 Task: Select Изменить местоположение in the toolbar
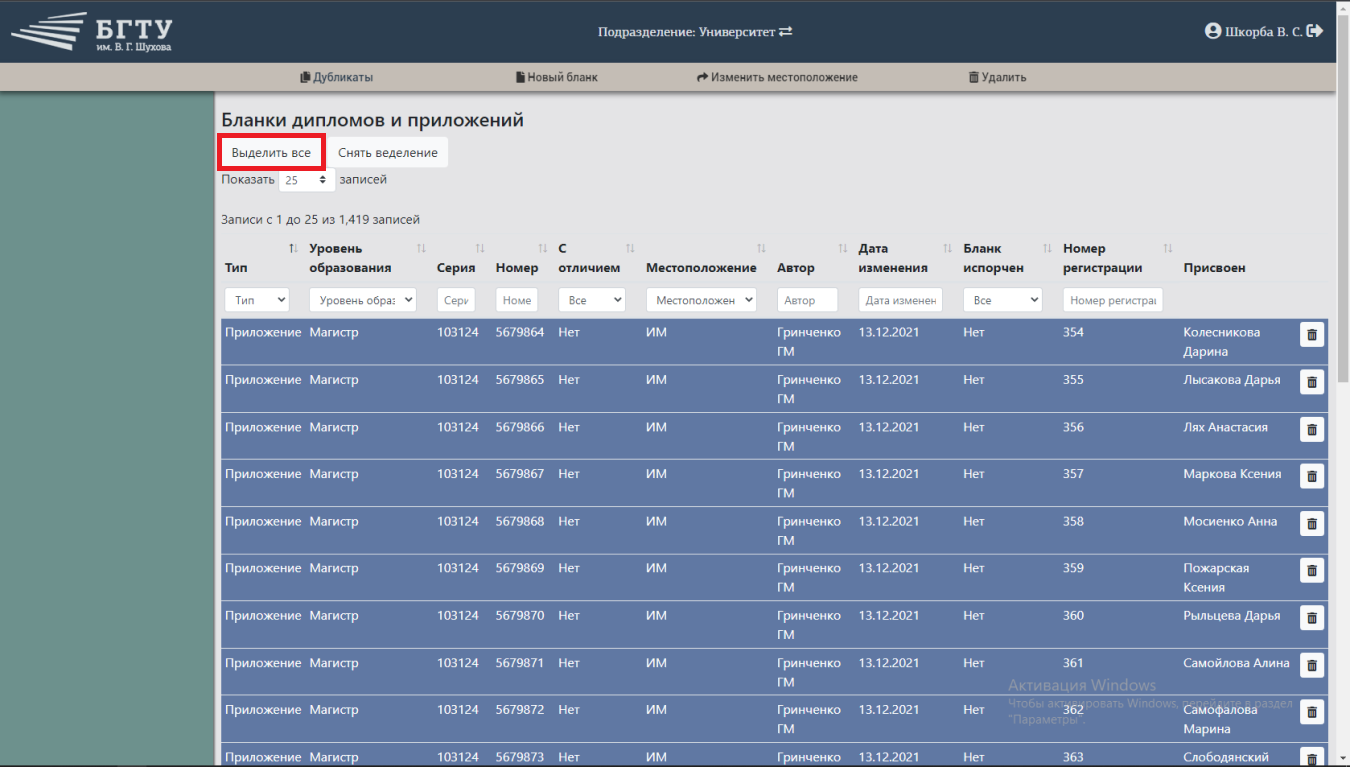tap(777, 77)
